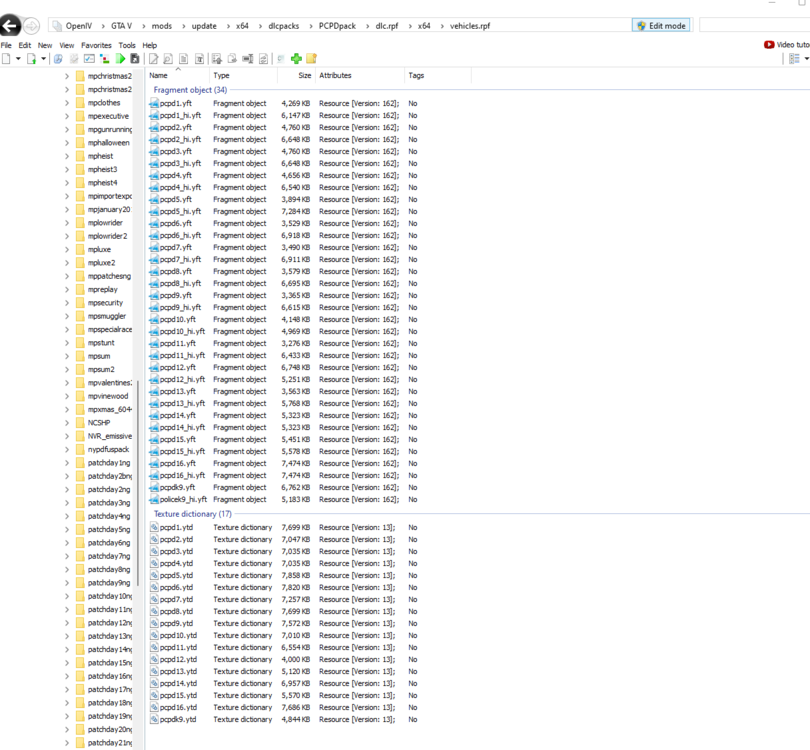The image size is (810, 750).
Task: Open the Tools menu
Action: tap(127, 44)
